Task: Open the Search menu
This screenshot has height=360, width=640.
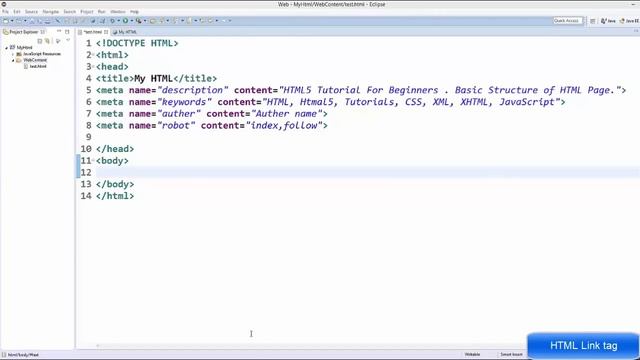Action: point(70,12)
